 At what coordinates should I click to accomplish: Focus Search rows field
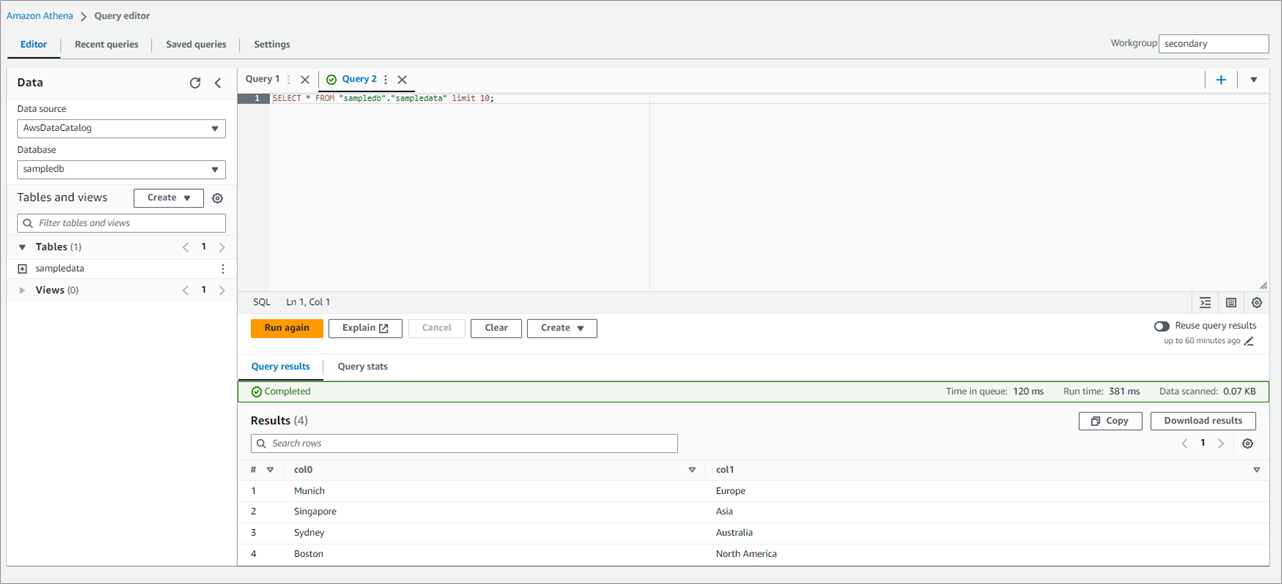(464, 443)
